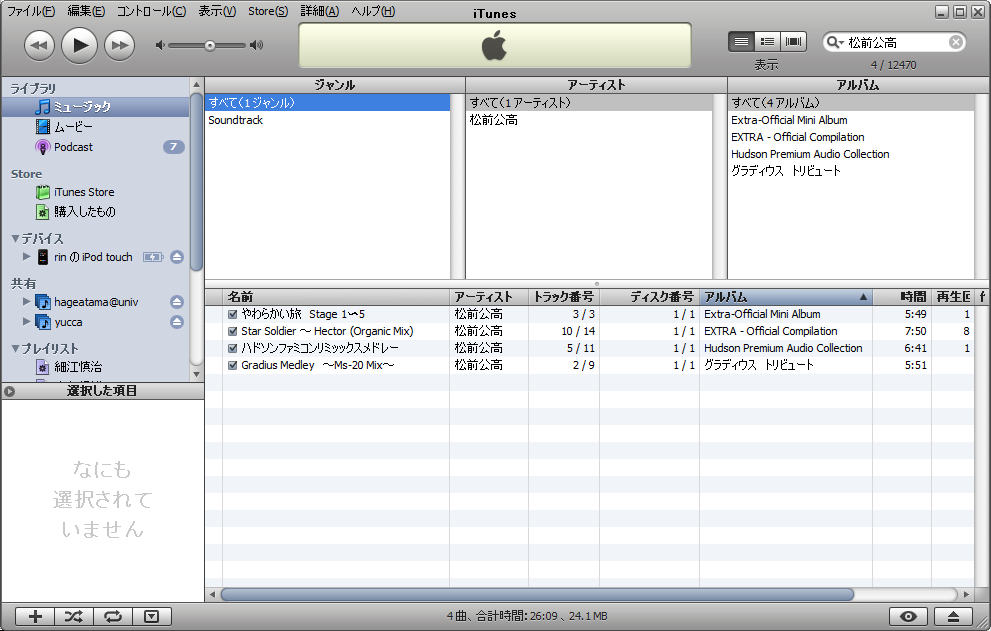Click the Play button
The width and height of the screenshot is (991, 631).
click(79, 46)
